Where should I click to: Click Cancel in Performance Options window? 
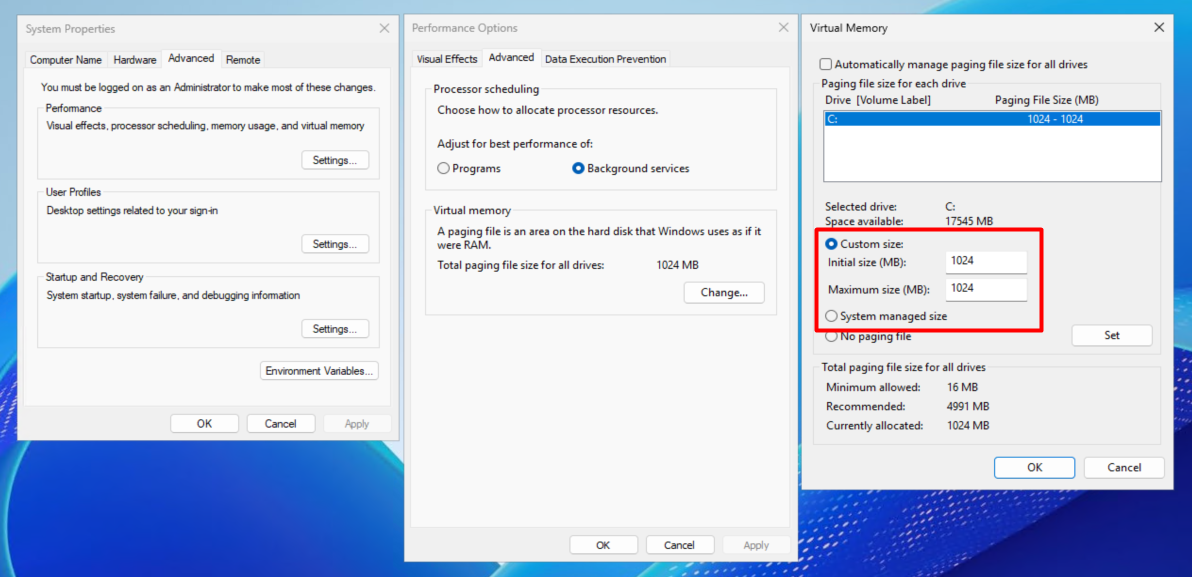680,545
